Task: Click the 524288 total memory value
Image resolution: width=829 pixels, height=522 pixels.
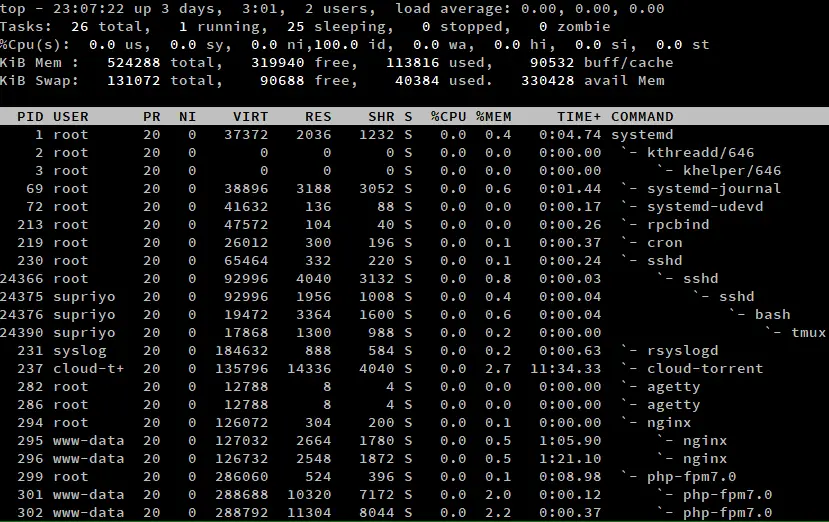Action: coord(134,62)
